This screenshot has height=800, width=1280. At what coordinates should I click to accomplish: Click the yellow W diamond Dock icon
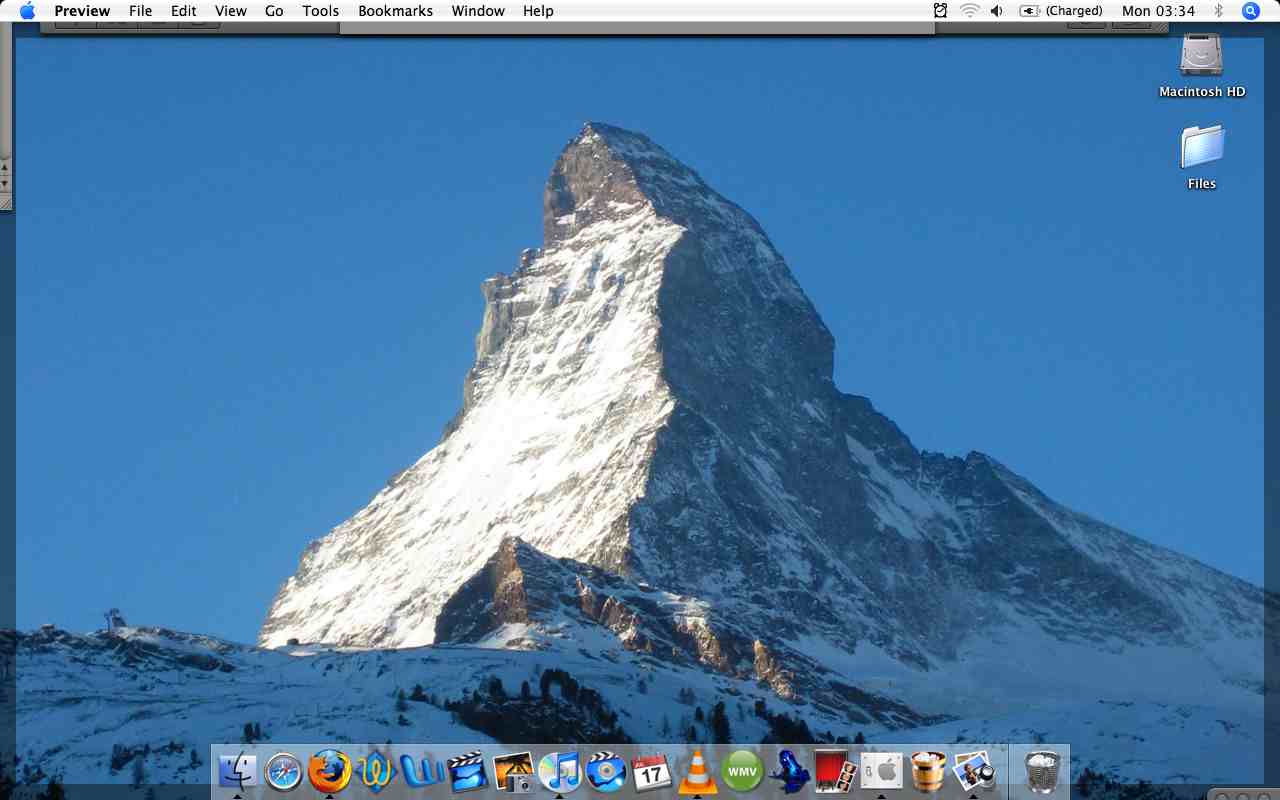tap(375, 771)
